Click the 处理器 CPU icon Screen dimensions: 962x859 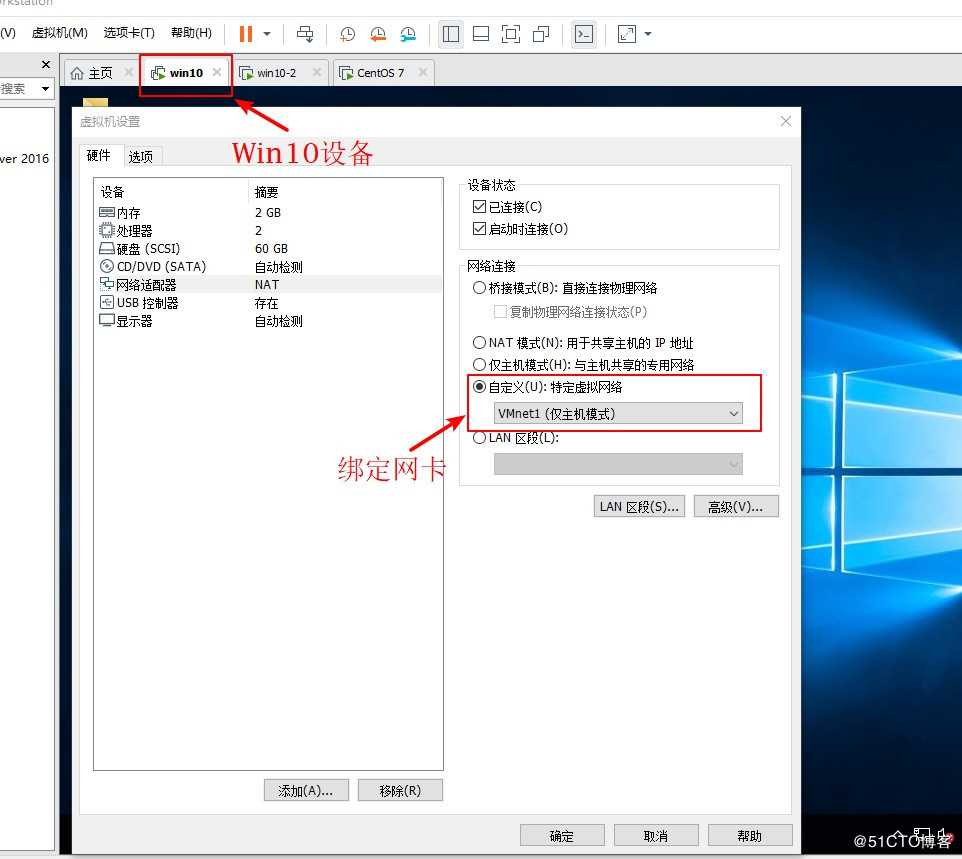coord(107,231)
